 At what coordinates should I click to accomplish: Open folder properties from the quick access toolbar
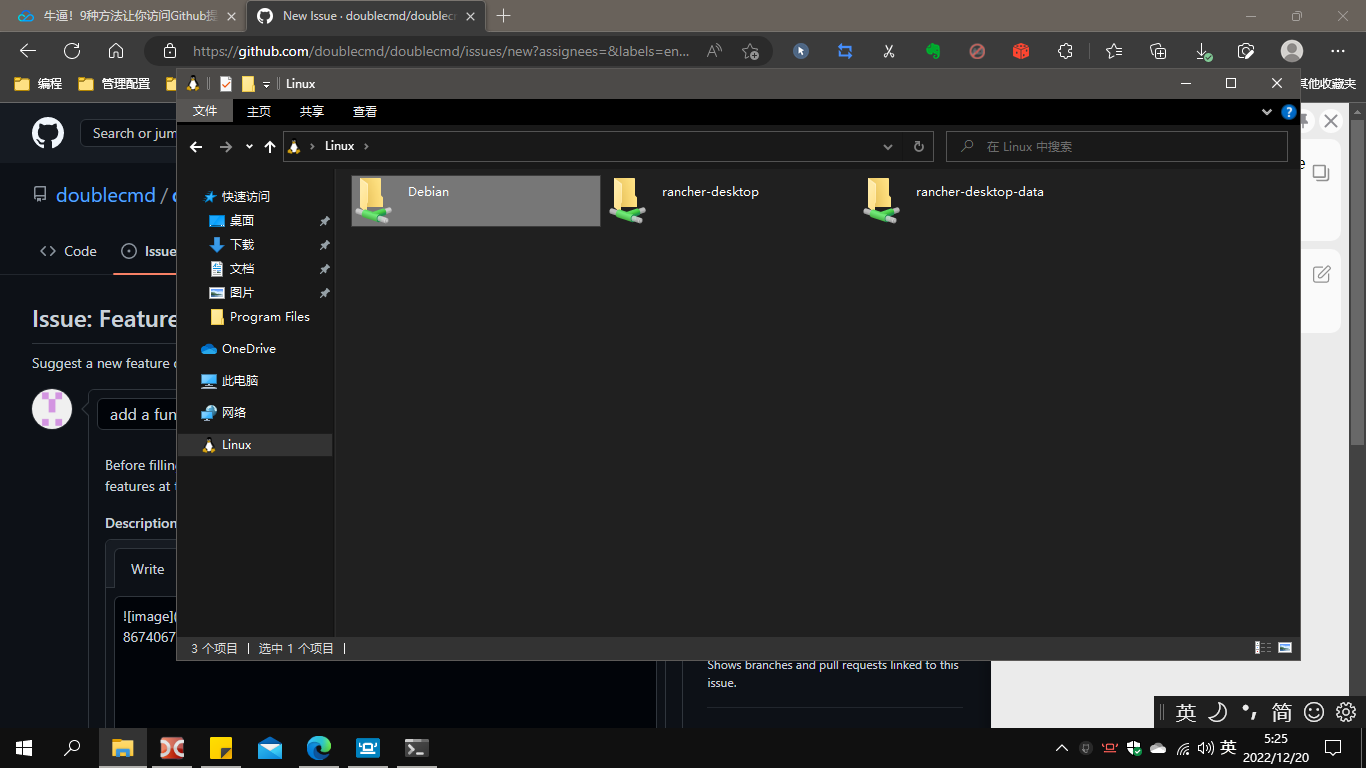tap(225, 83)
